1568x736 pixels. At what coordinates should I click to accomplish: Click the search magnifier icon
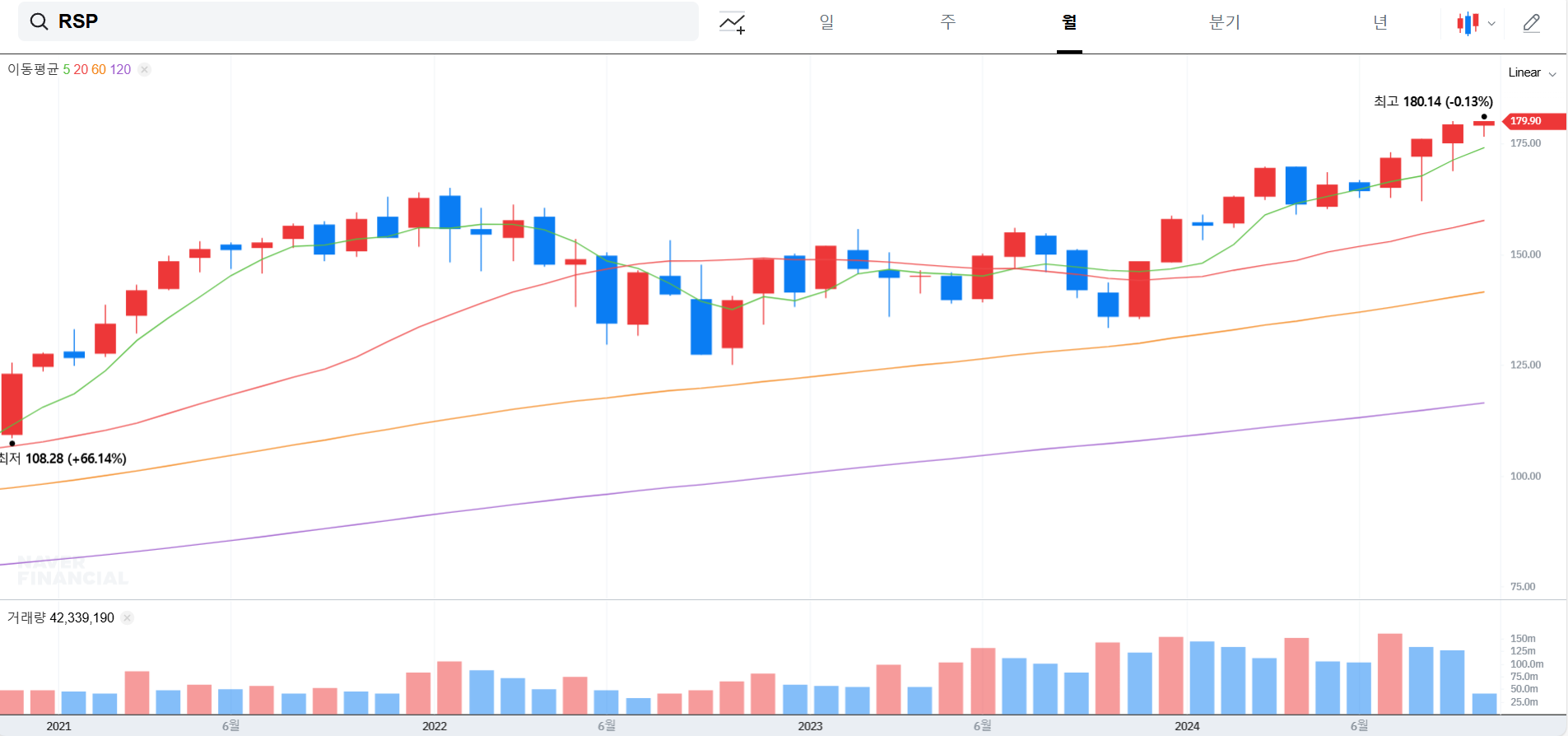click(39, 21)
